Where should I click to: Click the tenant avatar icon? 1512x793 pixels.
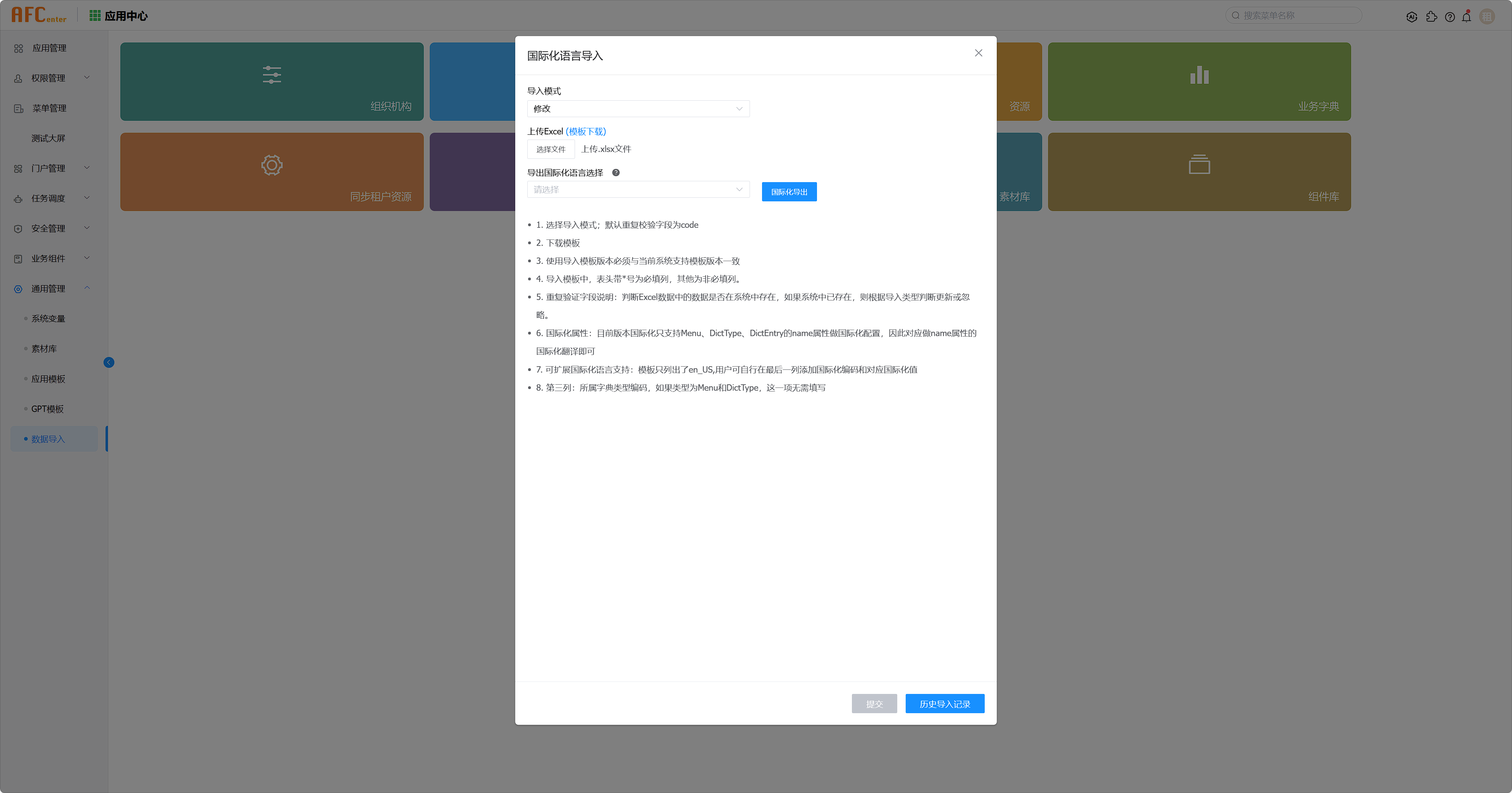pyautogui.click(x=1487, y=16)
